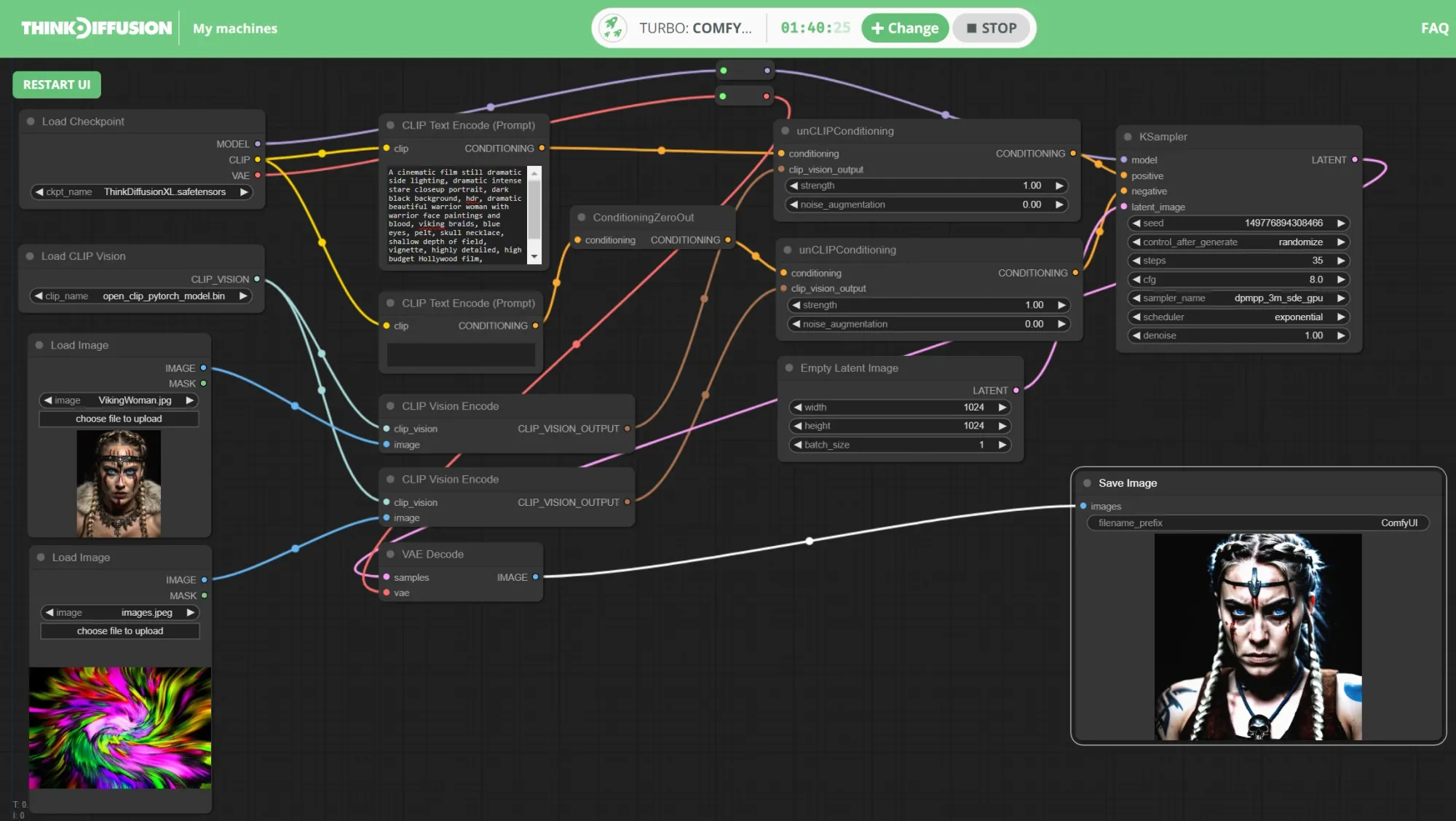Click the + Change machine button

coord(904,28)
